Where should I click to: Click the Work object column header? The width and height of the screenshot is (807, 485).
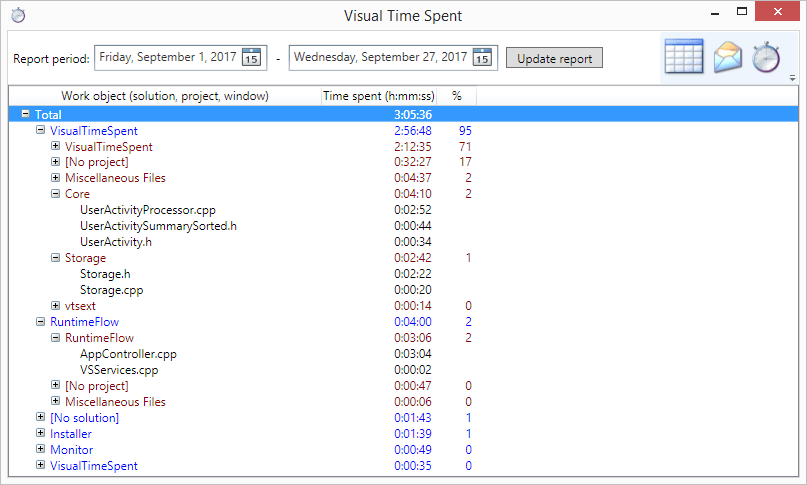[x=164, y=97]
